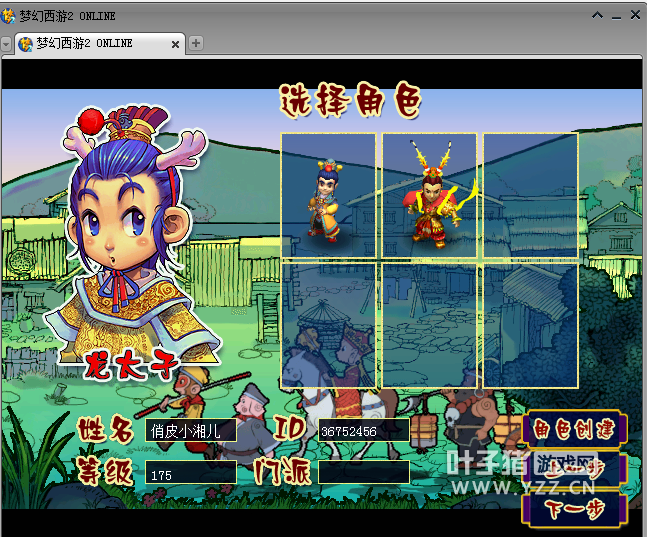Screen dimensions: 647x537
Task: Close the 梦幻西游2 ONLINE tab
Action: point(175,44)
